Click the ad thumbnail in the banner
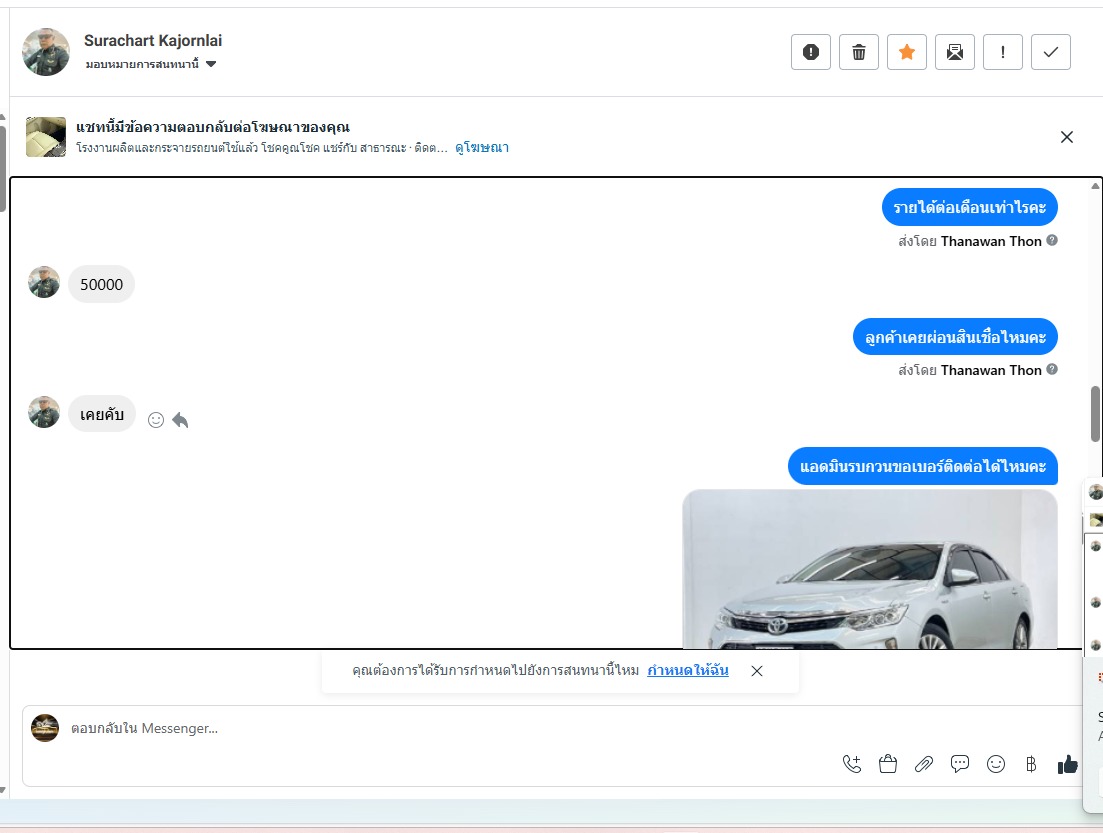Image resolution: width=1103 pixels, height=833 pixels. pyautogui.click(x=46, y=136)
